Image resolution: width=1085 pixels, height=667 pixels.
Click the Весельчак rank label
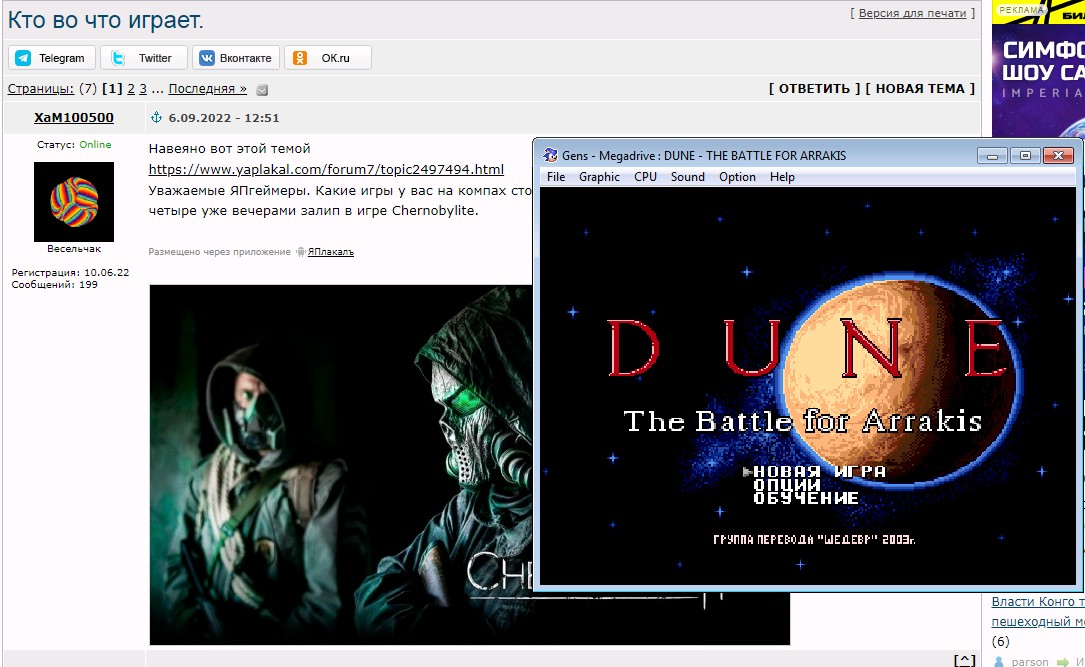pos(74,248)
